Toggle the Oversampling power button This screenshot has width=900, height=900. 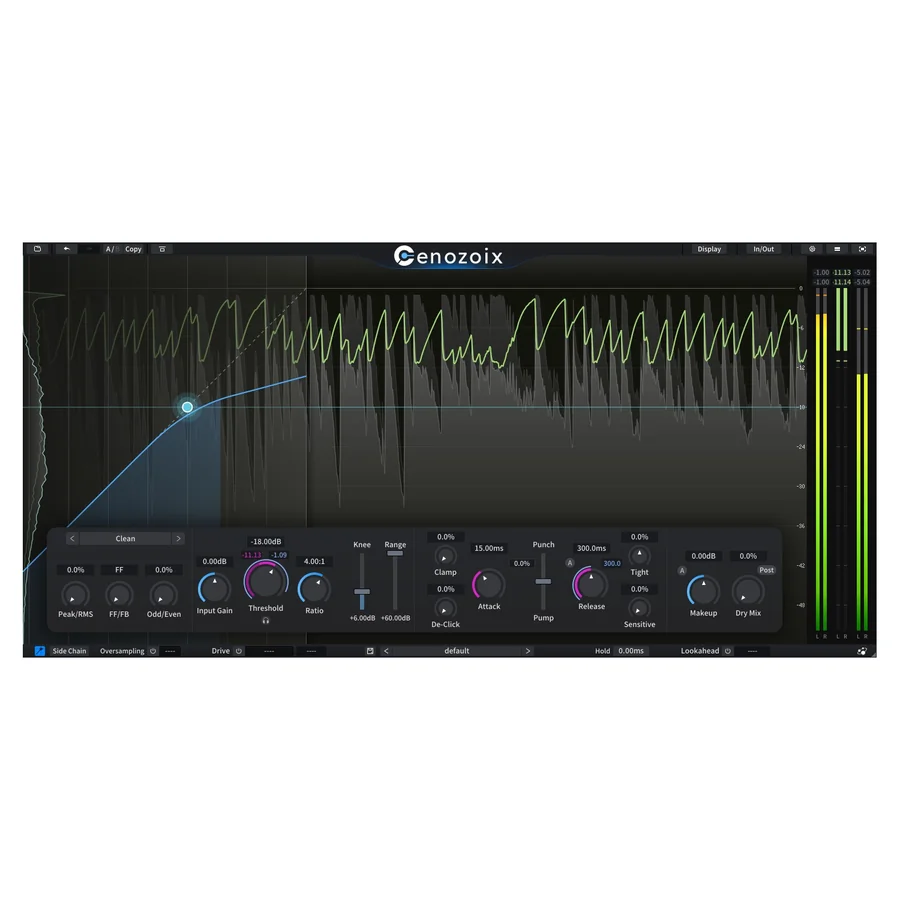[153, 651]
